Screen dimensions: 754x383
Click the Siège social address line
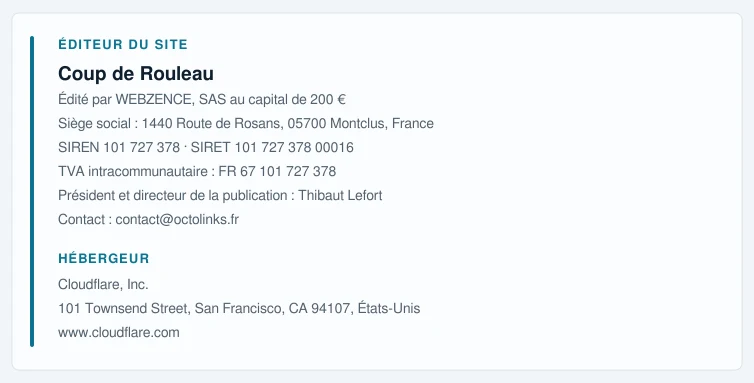tap(246, 124)
